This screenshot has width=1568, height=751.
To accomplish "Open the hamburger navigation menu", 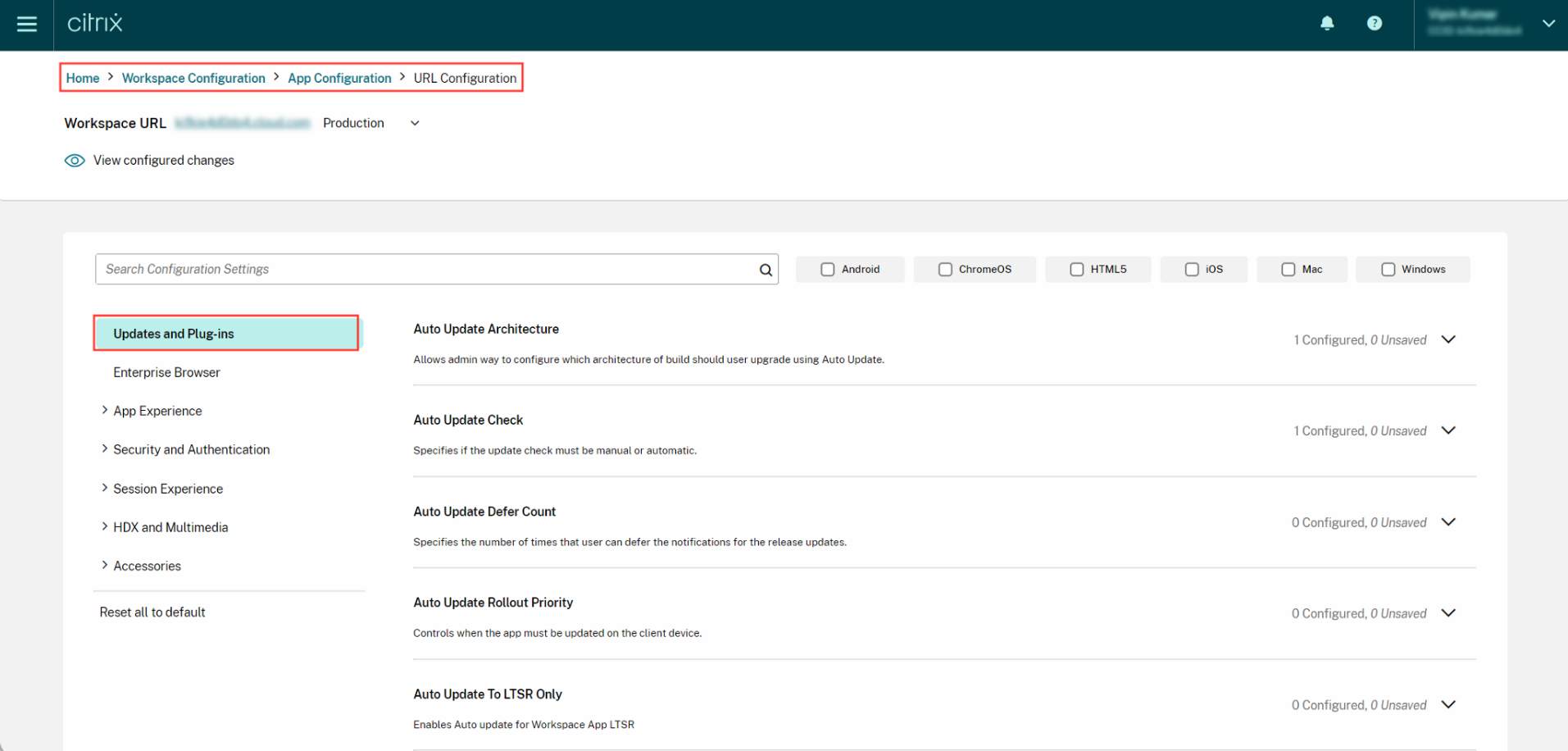I will coord(27,24).
